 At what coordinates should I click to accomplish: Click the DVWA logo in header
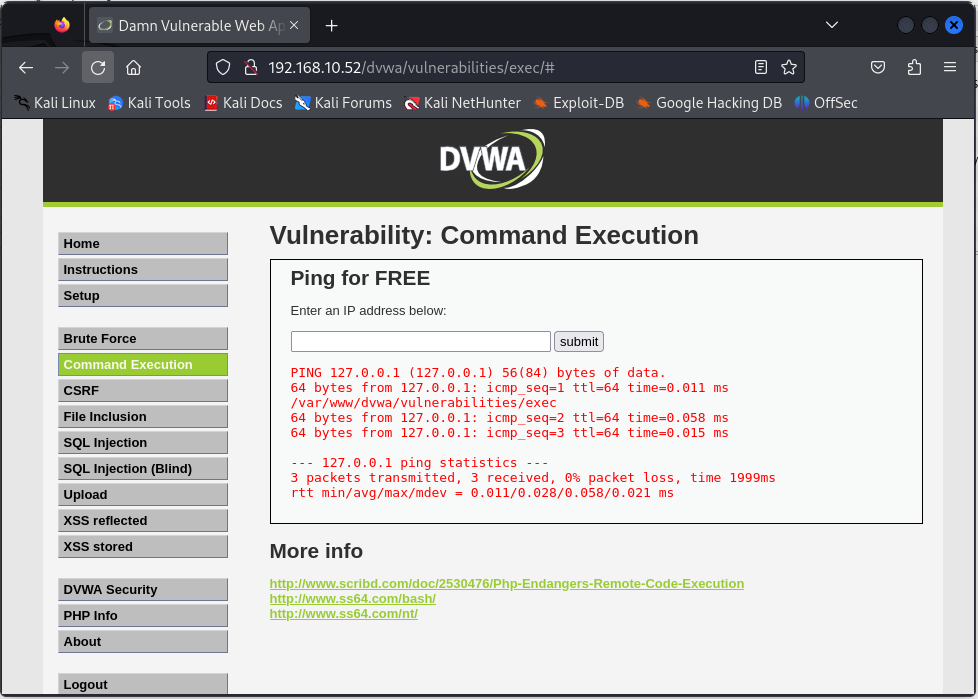pyautogui.click(x=492, y=159)
